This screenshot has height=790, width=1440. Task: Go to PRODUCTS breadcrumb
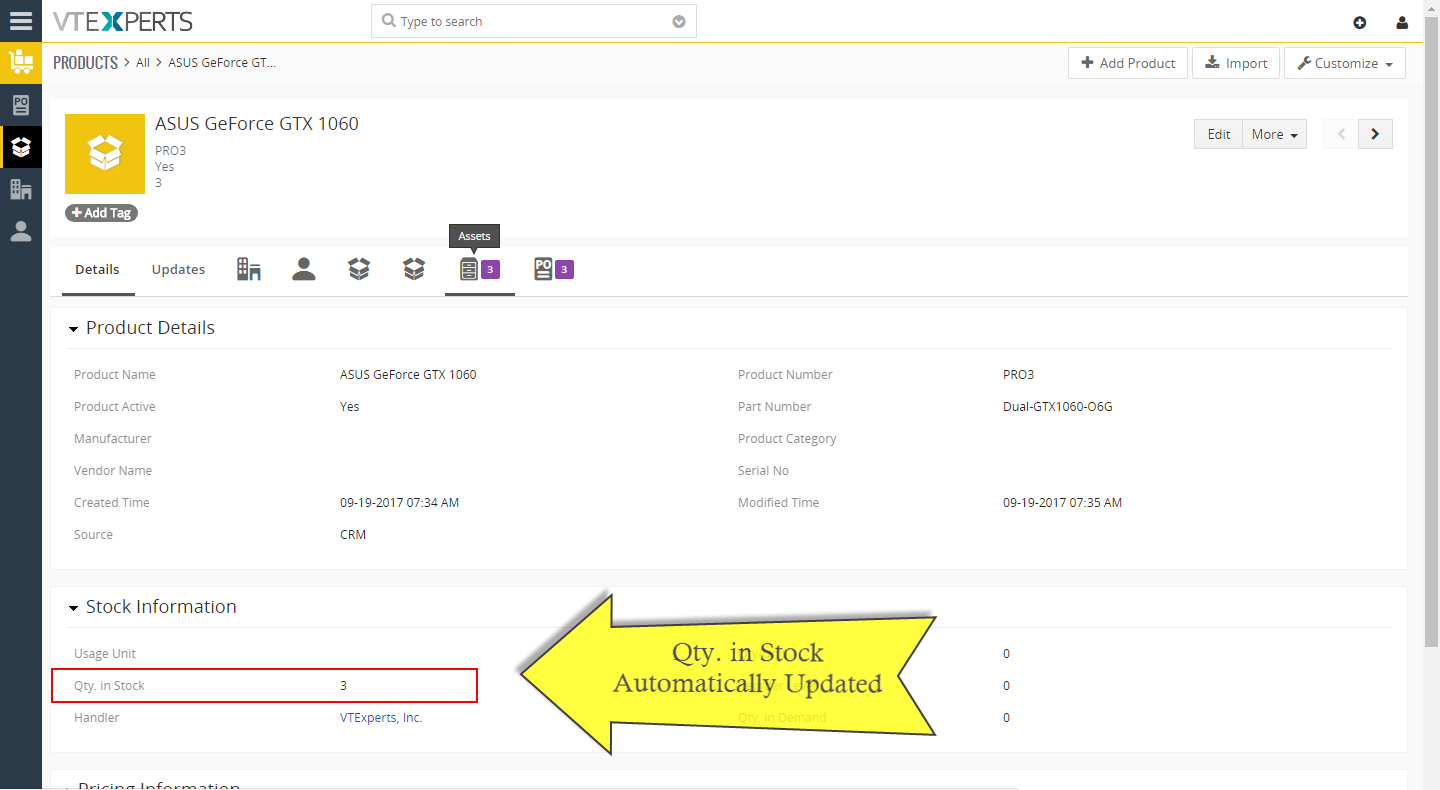click(86, 62)
